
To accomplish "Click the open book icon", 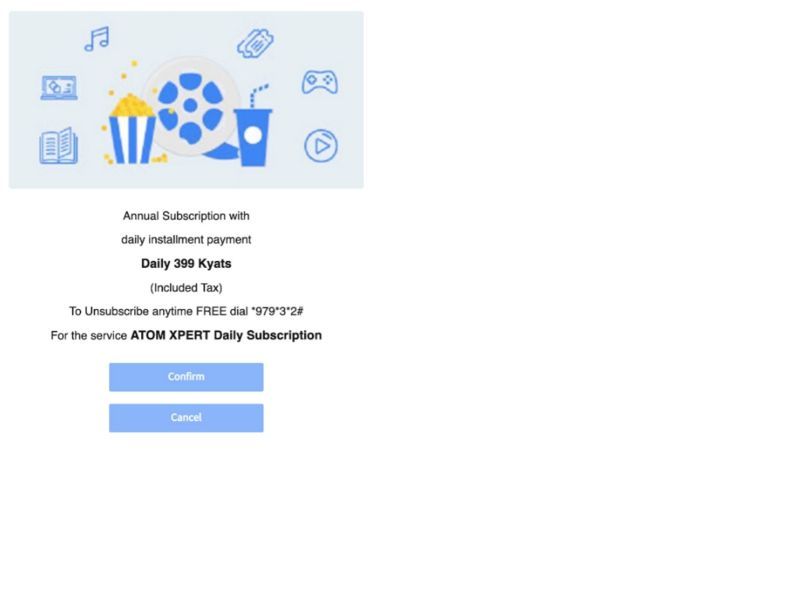I will click(x=59, y=146).
